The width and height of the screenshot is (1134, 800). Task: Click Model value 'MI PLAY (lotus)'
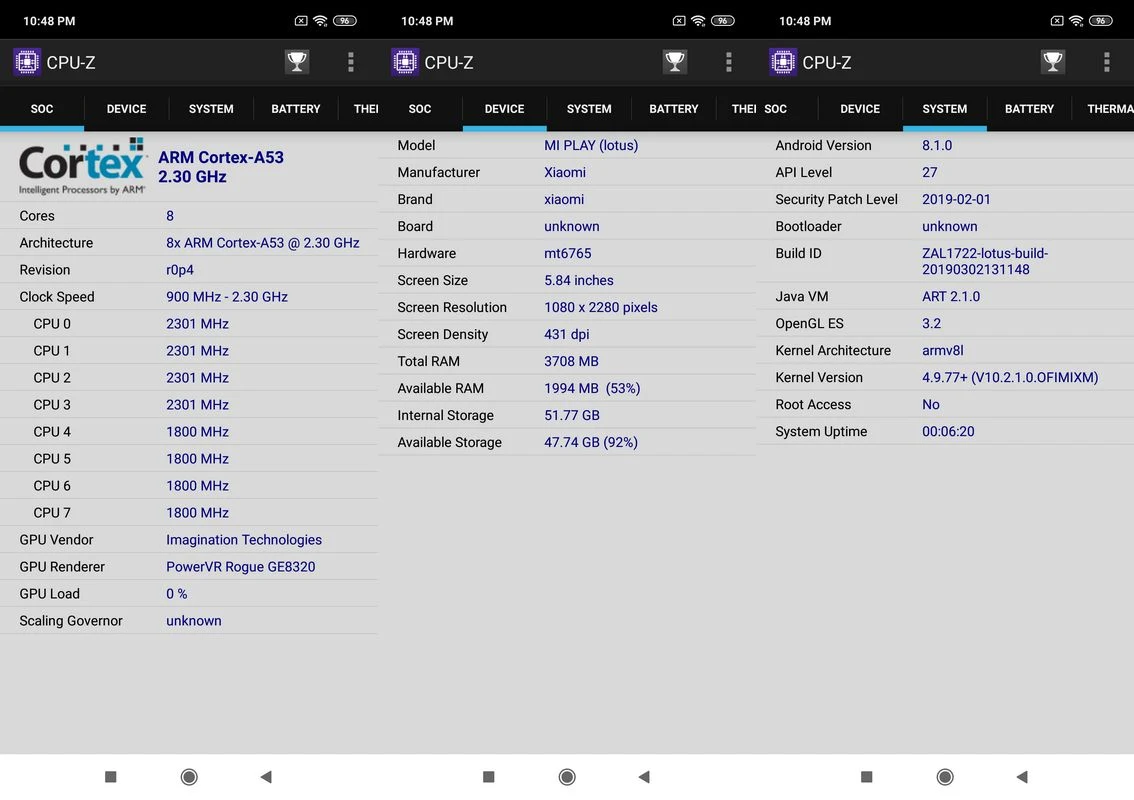591,145
